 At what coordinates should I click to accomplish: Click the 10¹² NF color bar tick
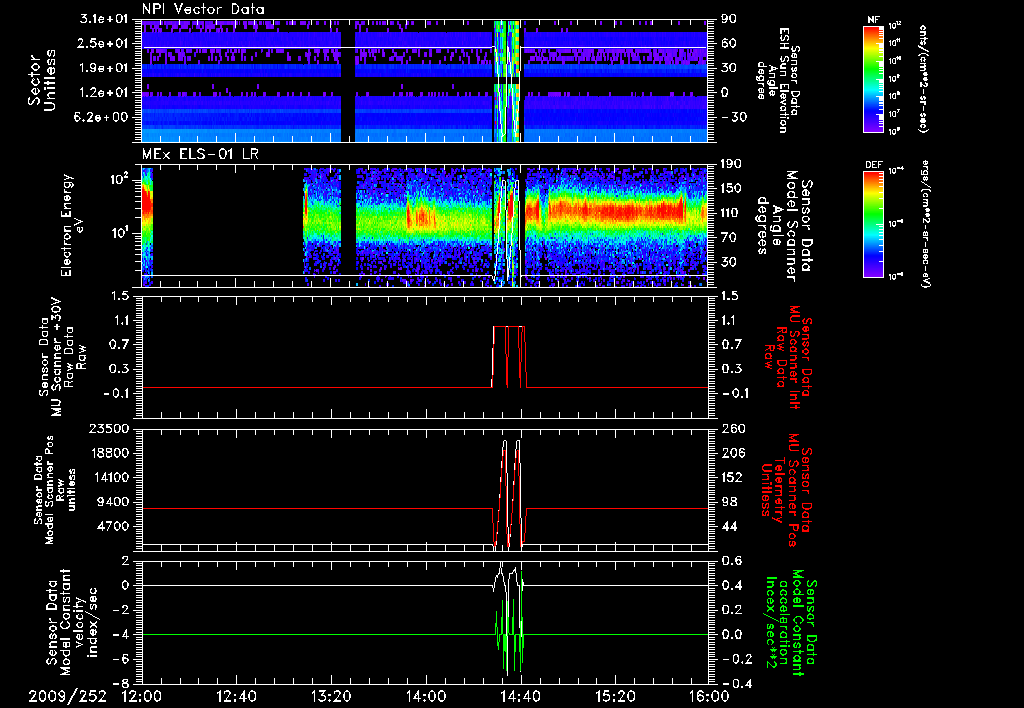[895, 25]
